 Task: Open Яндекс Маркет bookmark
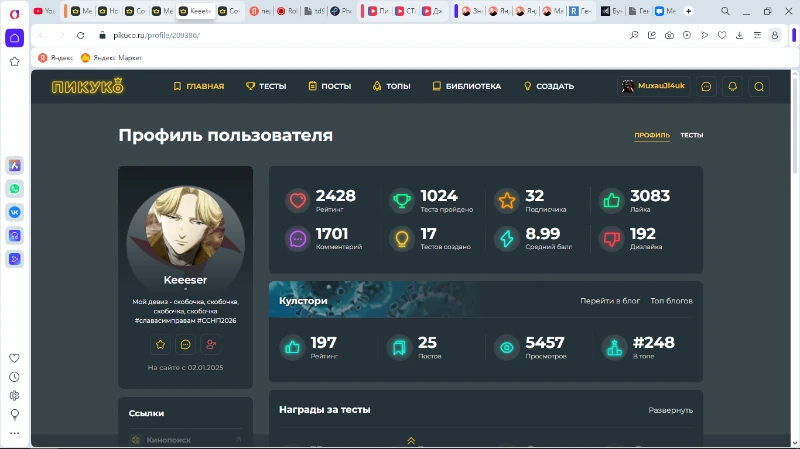coord(111,58)
